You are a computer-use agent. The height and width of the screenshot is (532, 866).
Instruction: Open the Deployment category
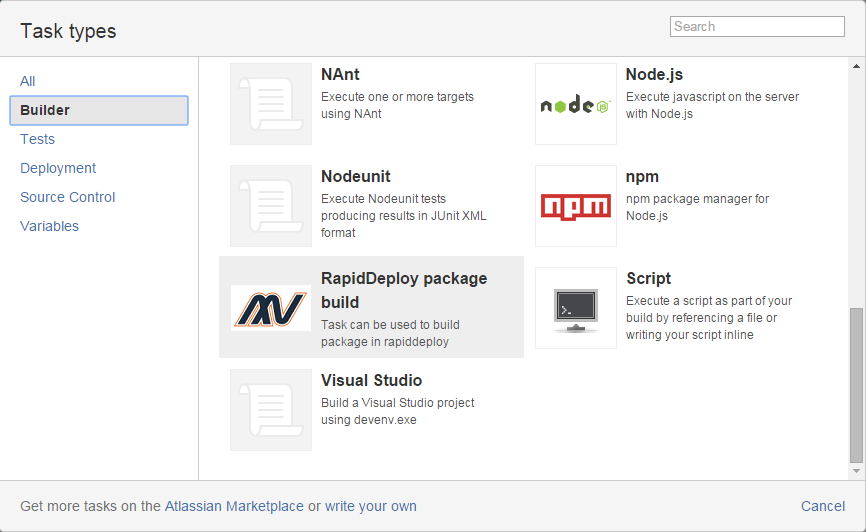(x=58, y=168)
